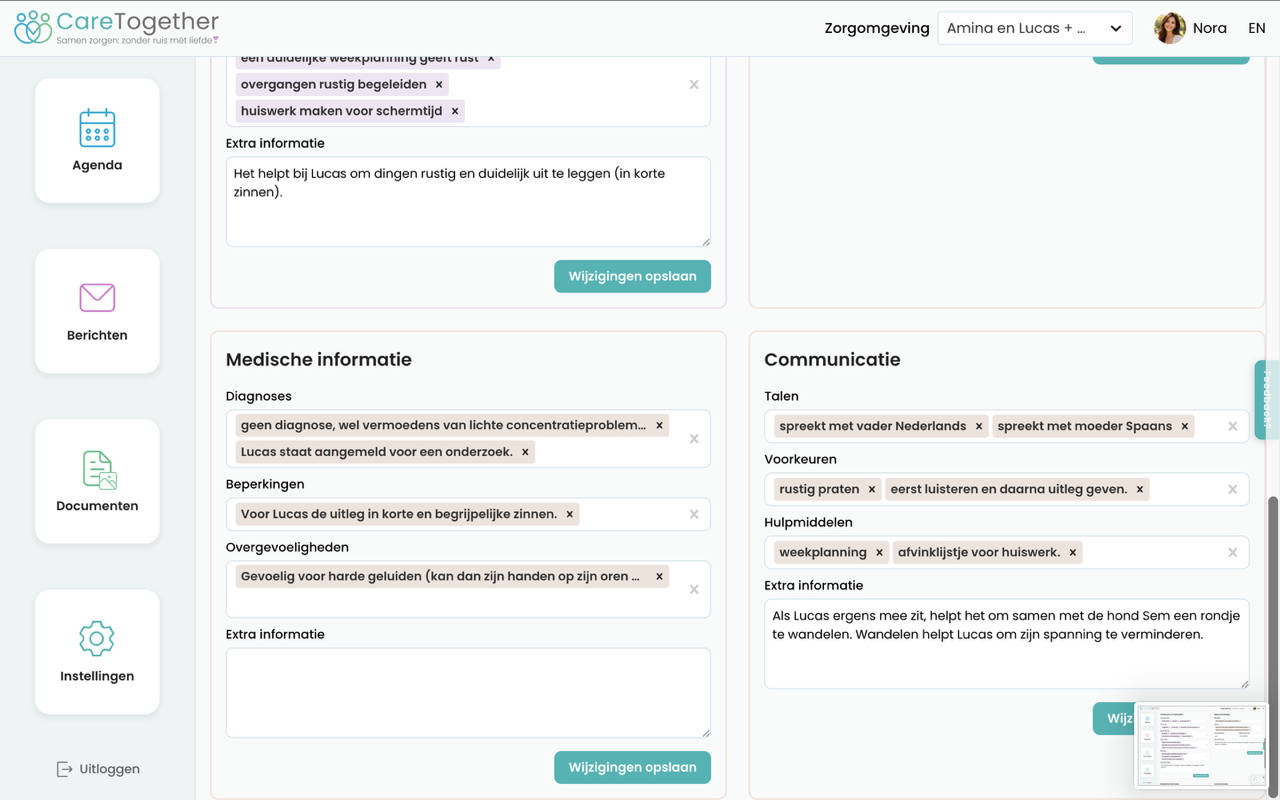Remove tag 'overgangen rustig begeleiden'

click(x=439, y=85)
